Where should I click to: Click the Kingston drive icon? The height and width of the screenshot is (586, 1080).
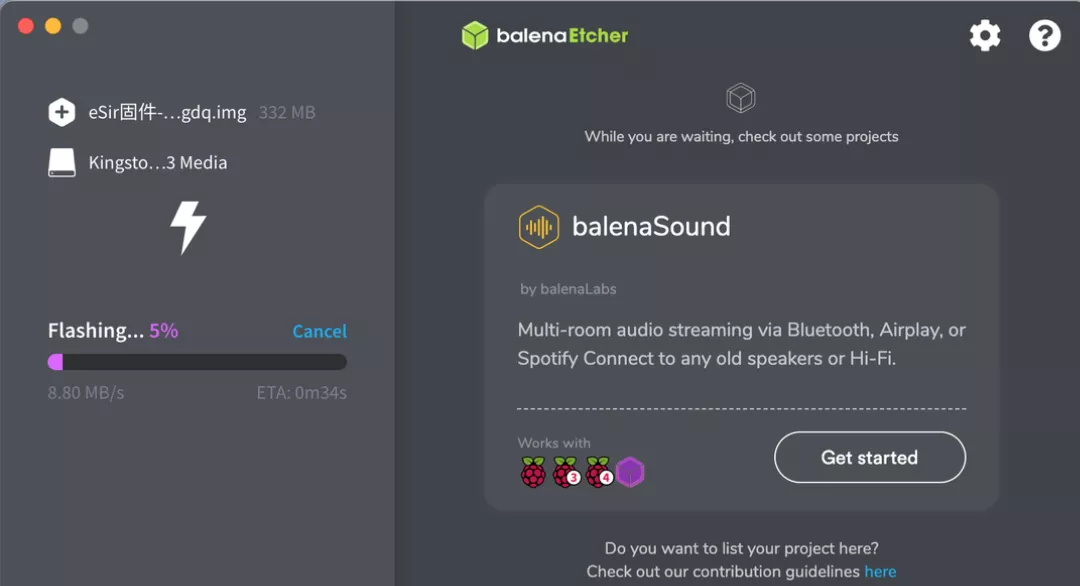(x=61, y=163)
